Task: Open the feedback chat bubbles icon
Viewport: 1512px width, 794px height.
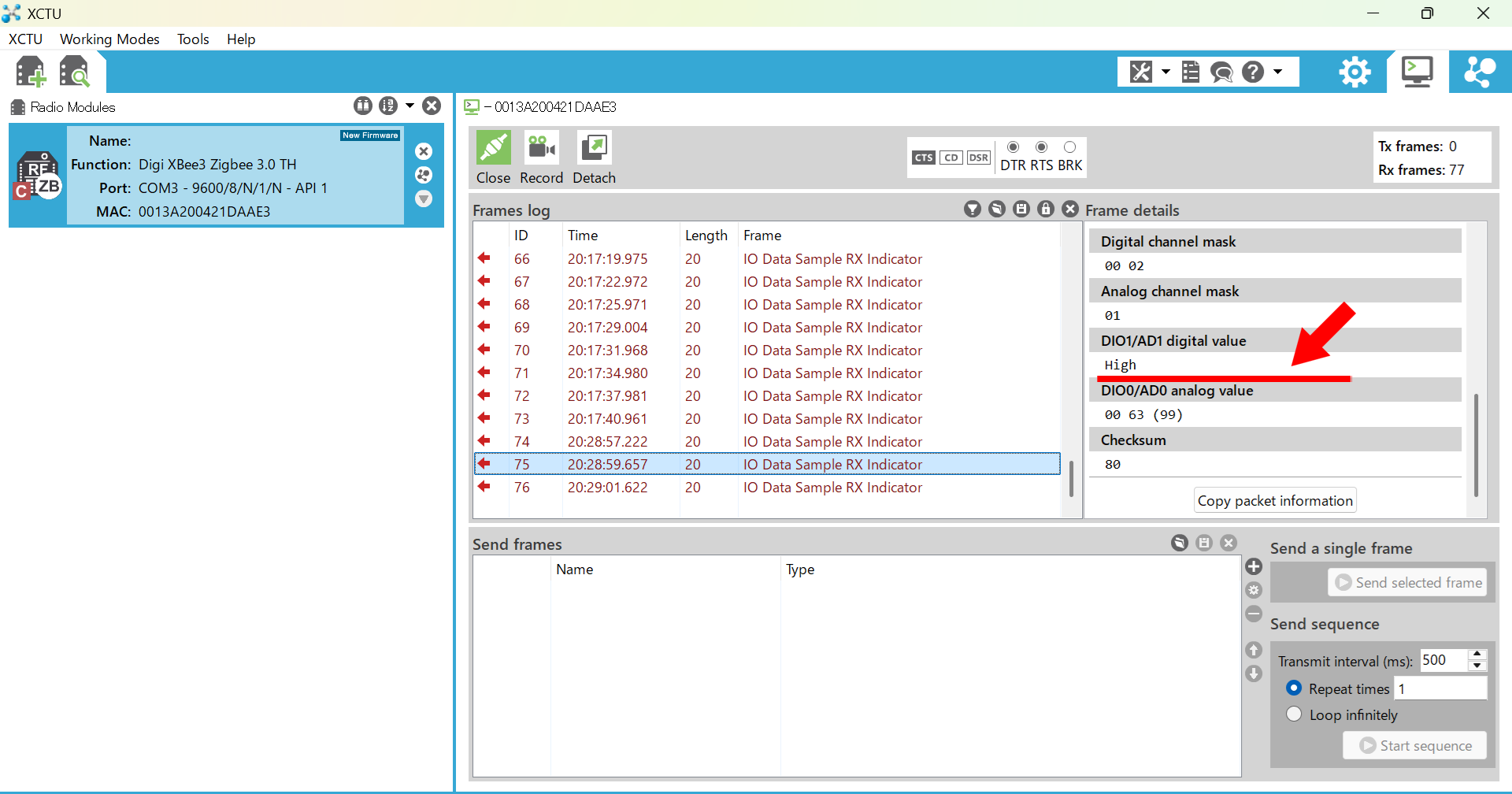Action: pyautogui.click(x=1221, y=72)
